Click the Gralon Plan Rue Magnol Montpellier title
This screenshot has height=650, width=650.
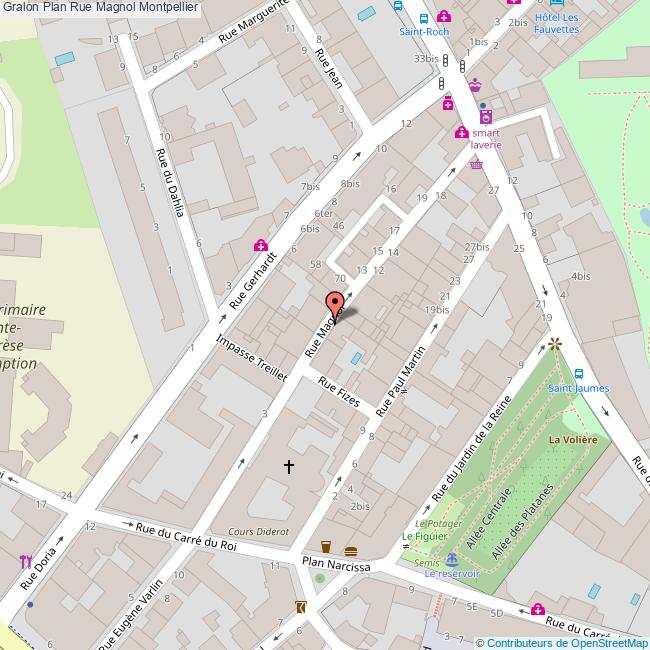click(100, 7)
